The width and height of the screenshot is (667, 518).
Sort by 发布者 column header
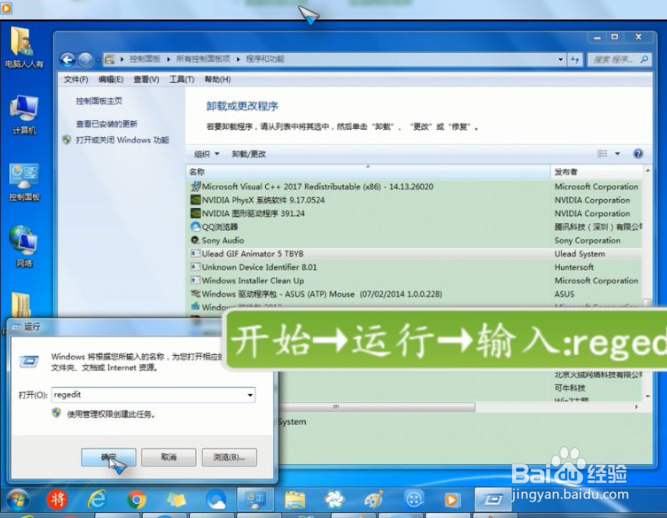pos(597,172)
